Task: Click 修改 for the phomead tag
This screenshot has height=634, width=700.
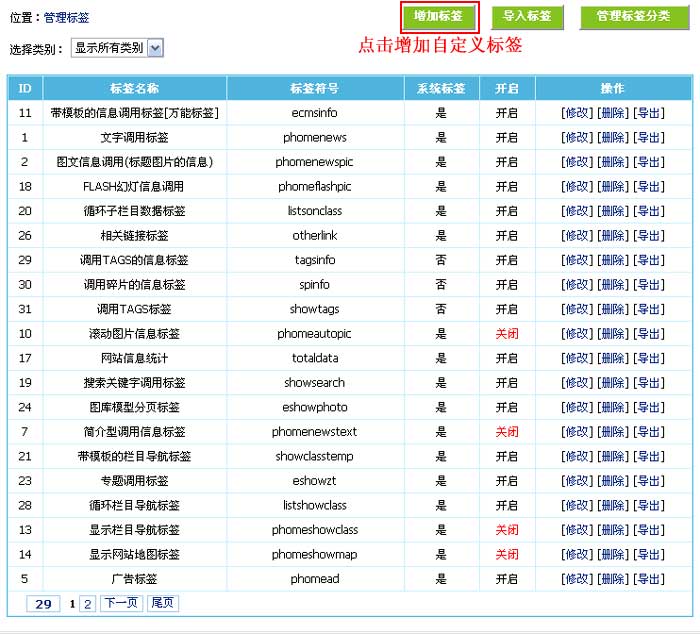Action: pos(576,579)
